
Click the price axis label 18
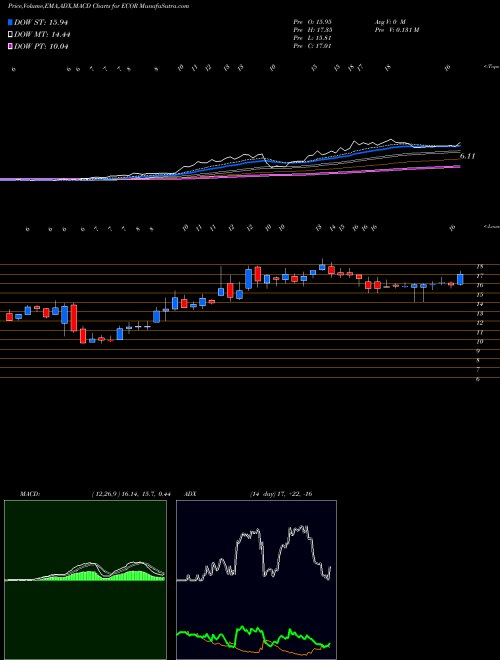pos(479,266)
